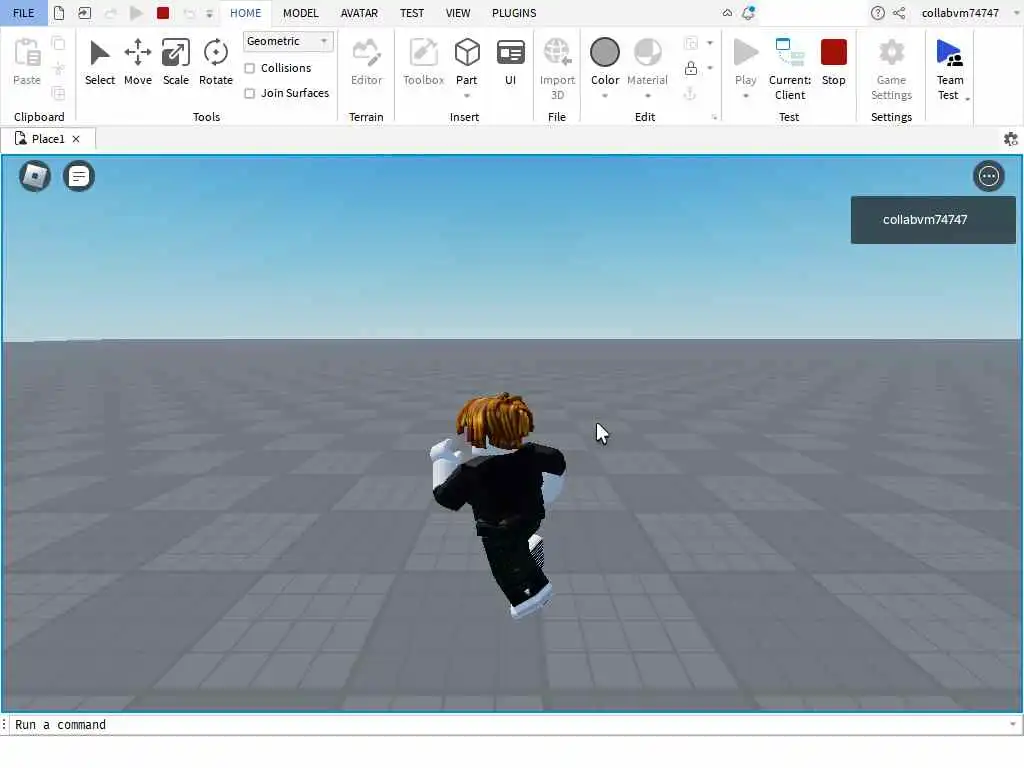This screenshot has width=1024, height=768.
Task: Expand the Material dropdown arrow
Action: [x=647, y=96]
